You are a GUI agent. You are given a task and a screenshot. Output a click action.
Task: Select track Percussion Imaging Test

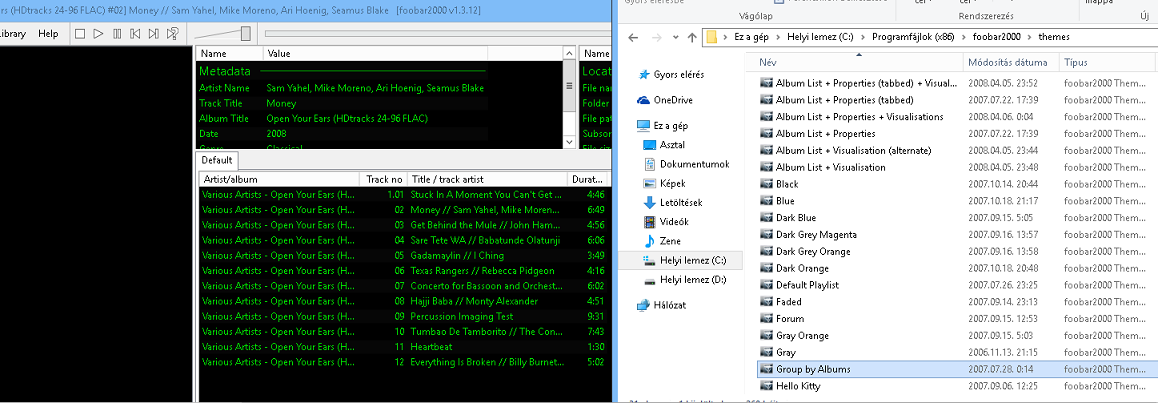404,316
